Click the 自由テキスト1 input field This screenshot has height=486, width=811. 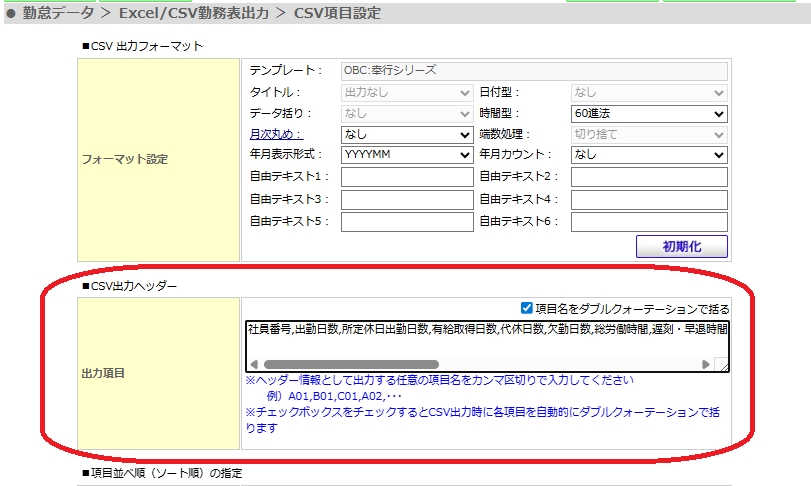click(406, 177)
